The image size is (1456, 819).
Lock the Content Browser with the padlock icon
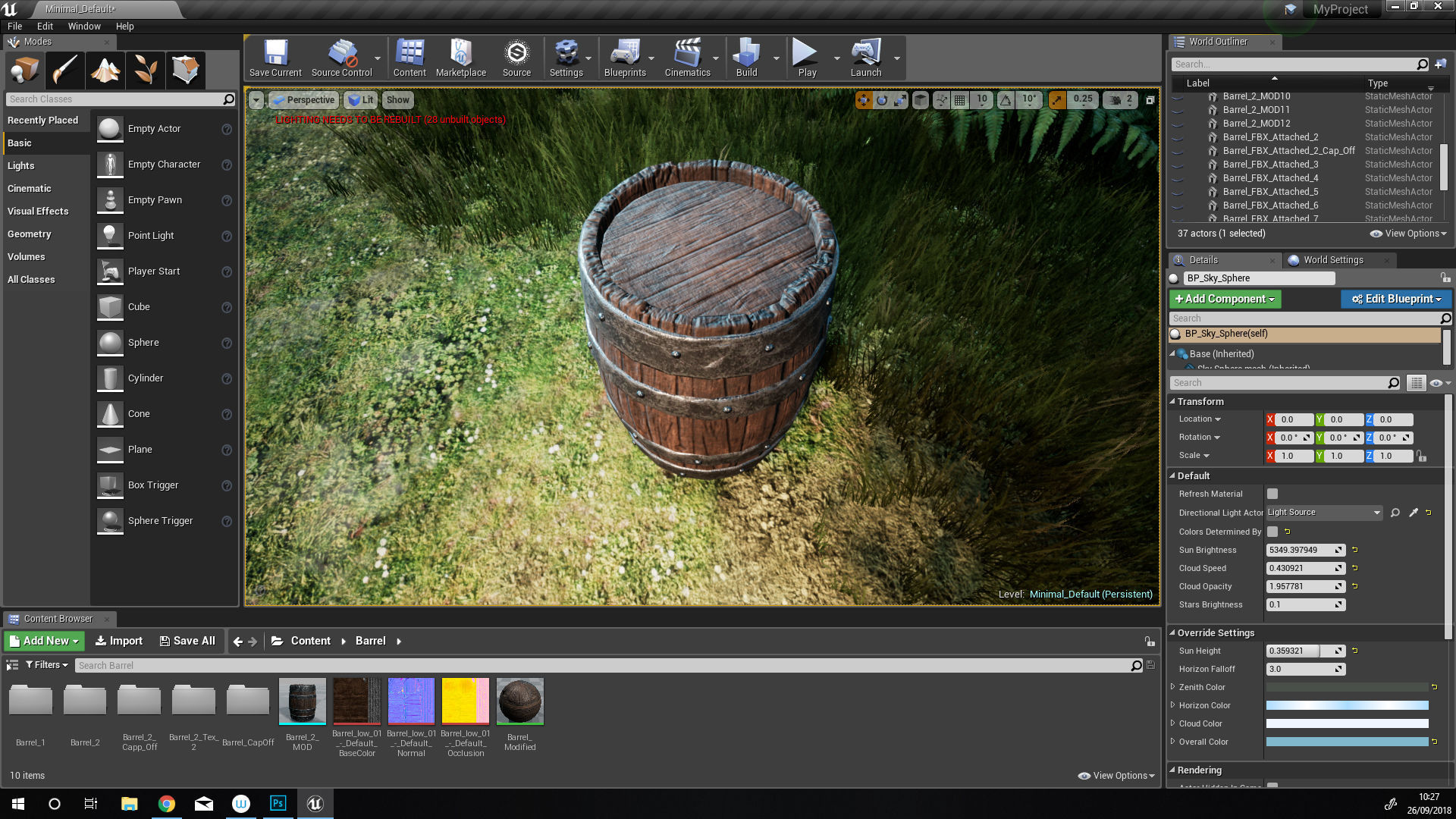click(1150, 642)
